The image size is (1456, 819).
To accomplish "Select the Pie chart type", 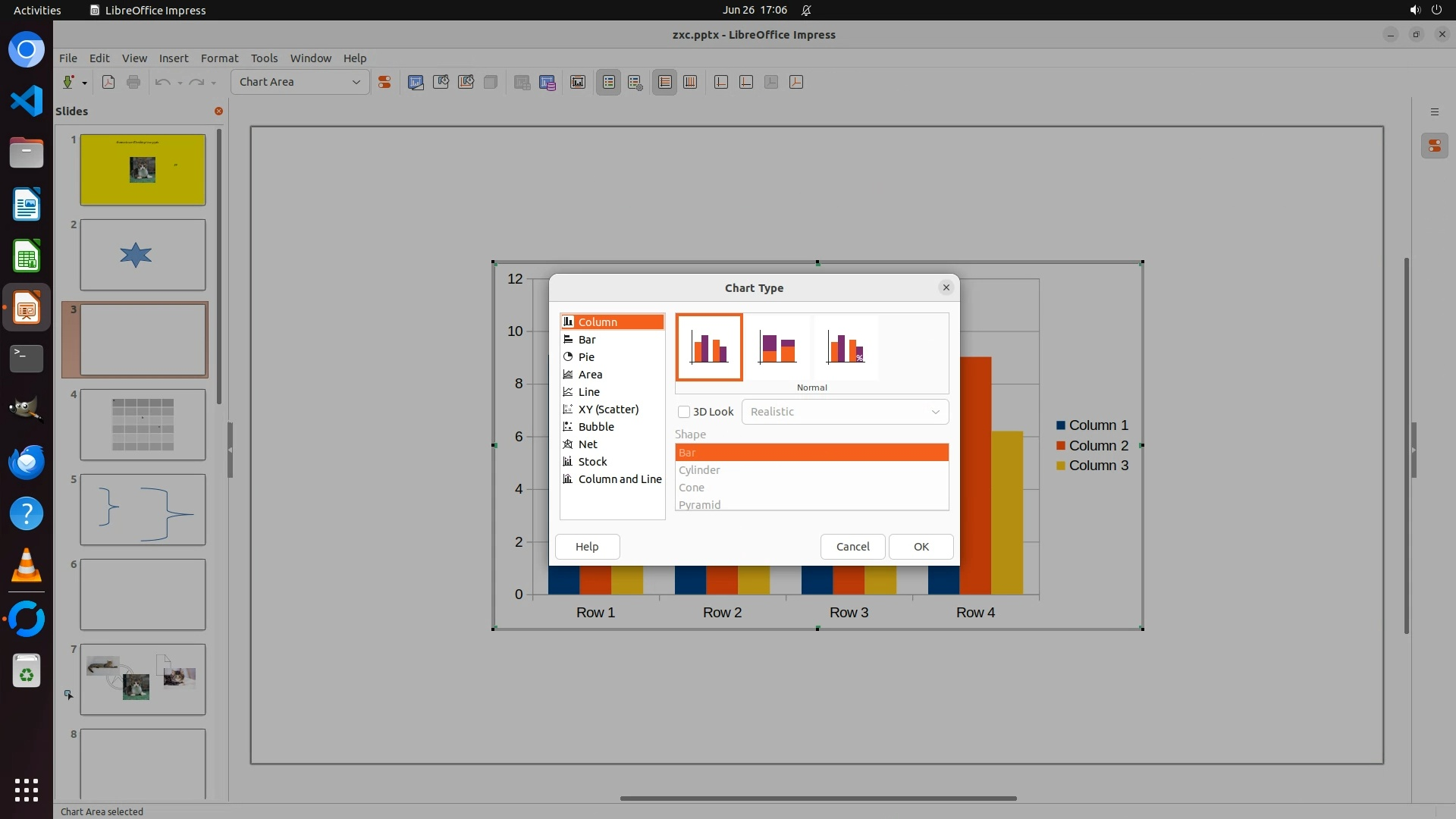I will point(585,357).
